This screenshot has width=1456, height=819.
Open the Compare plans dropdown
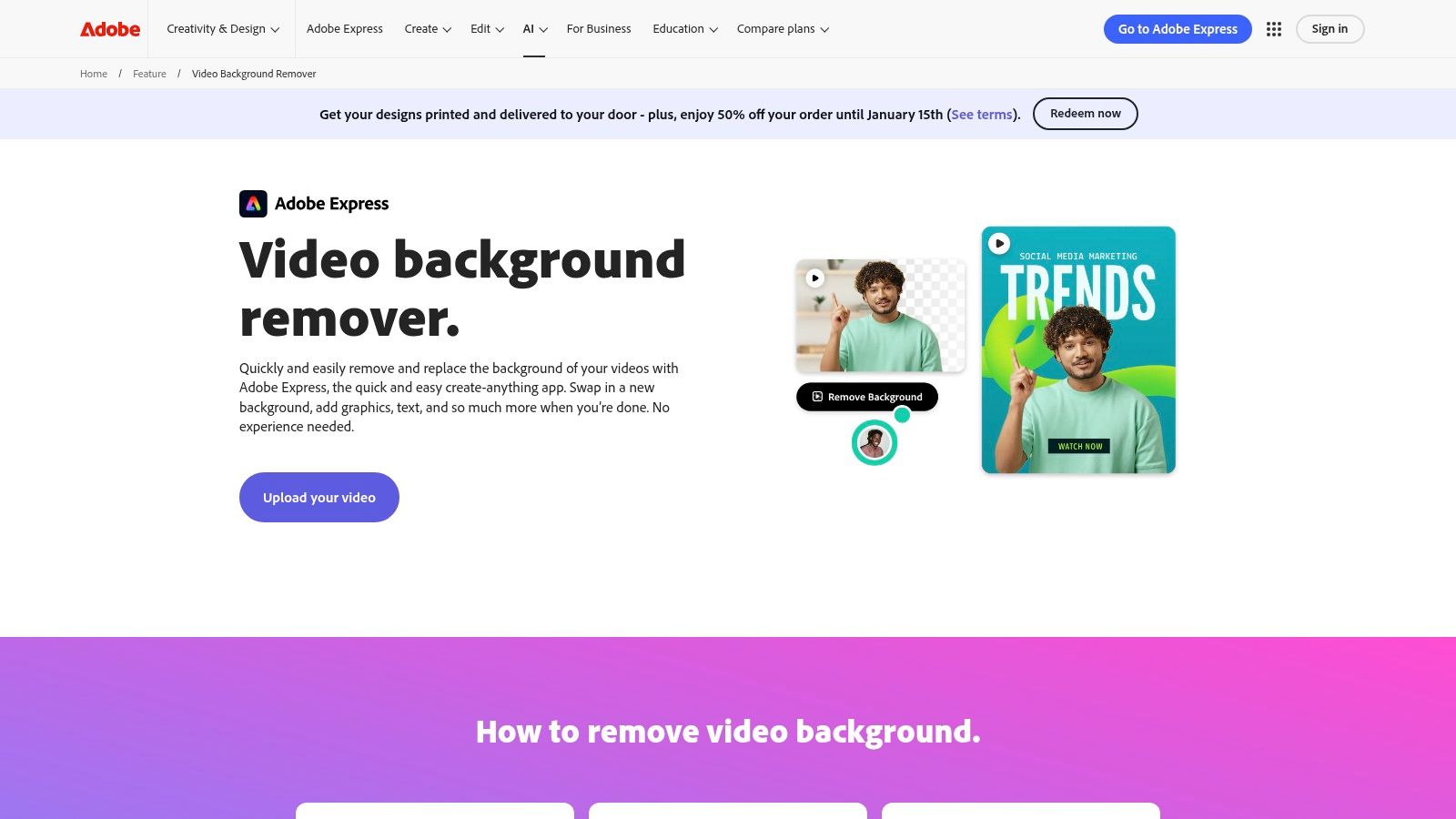click(x=782, y=28)
